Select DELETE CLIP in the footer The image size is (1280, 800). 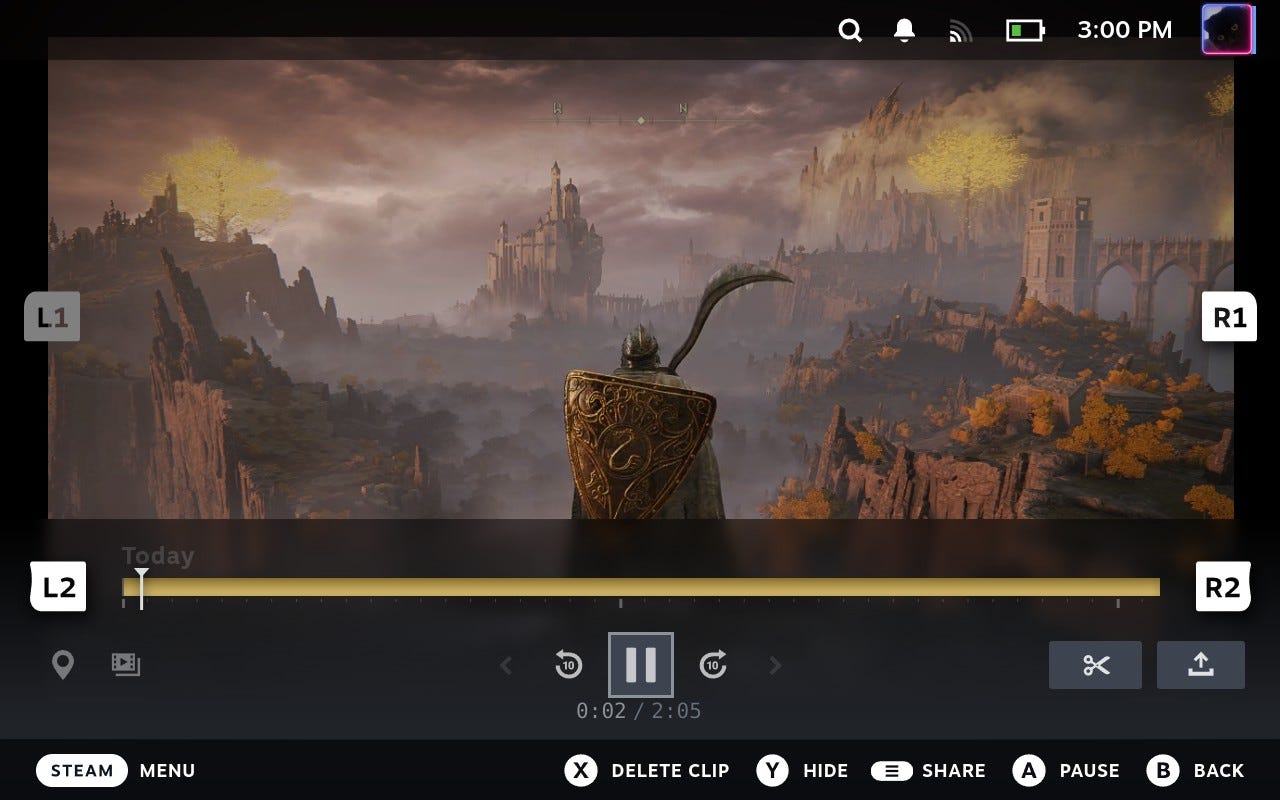[x=670, y=771]
